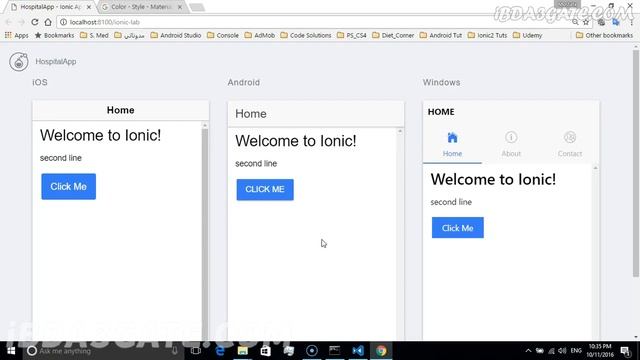
Task: Open the action center notifications icon
Action: 626,351
